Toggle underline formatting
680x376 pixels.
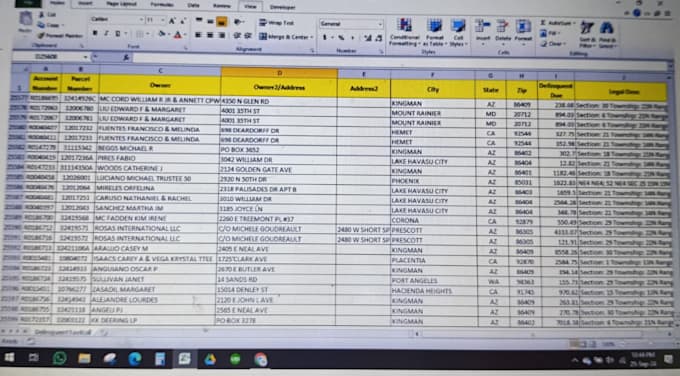[117, 33]
